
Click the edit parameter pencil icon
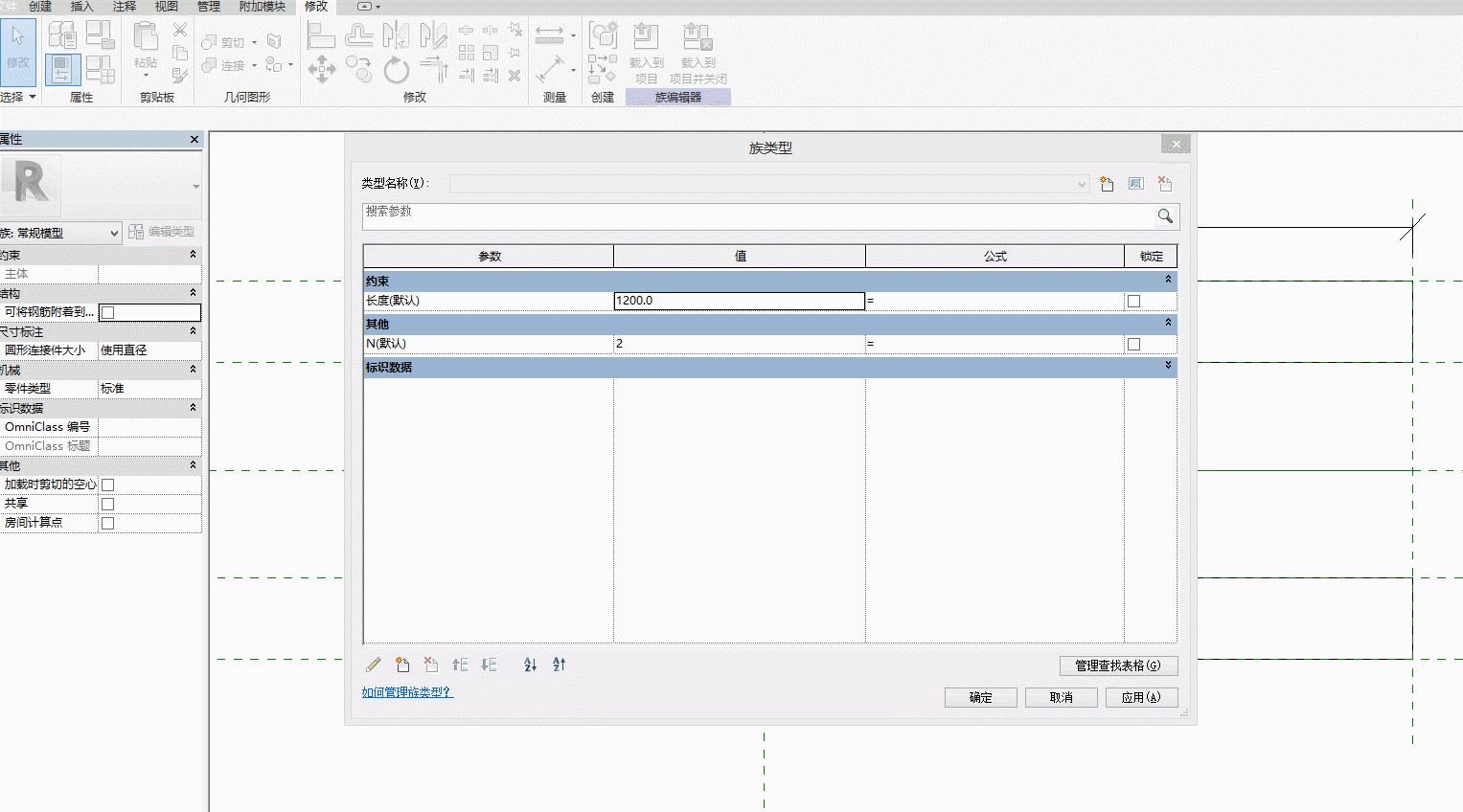(x=374, y=665)
